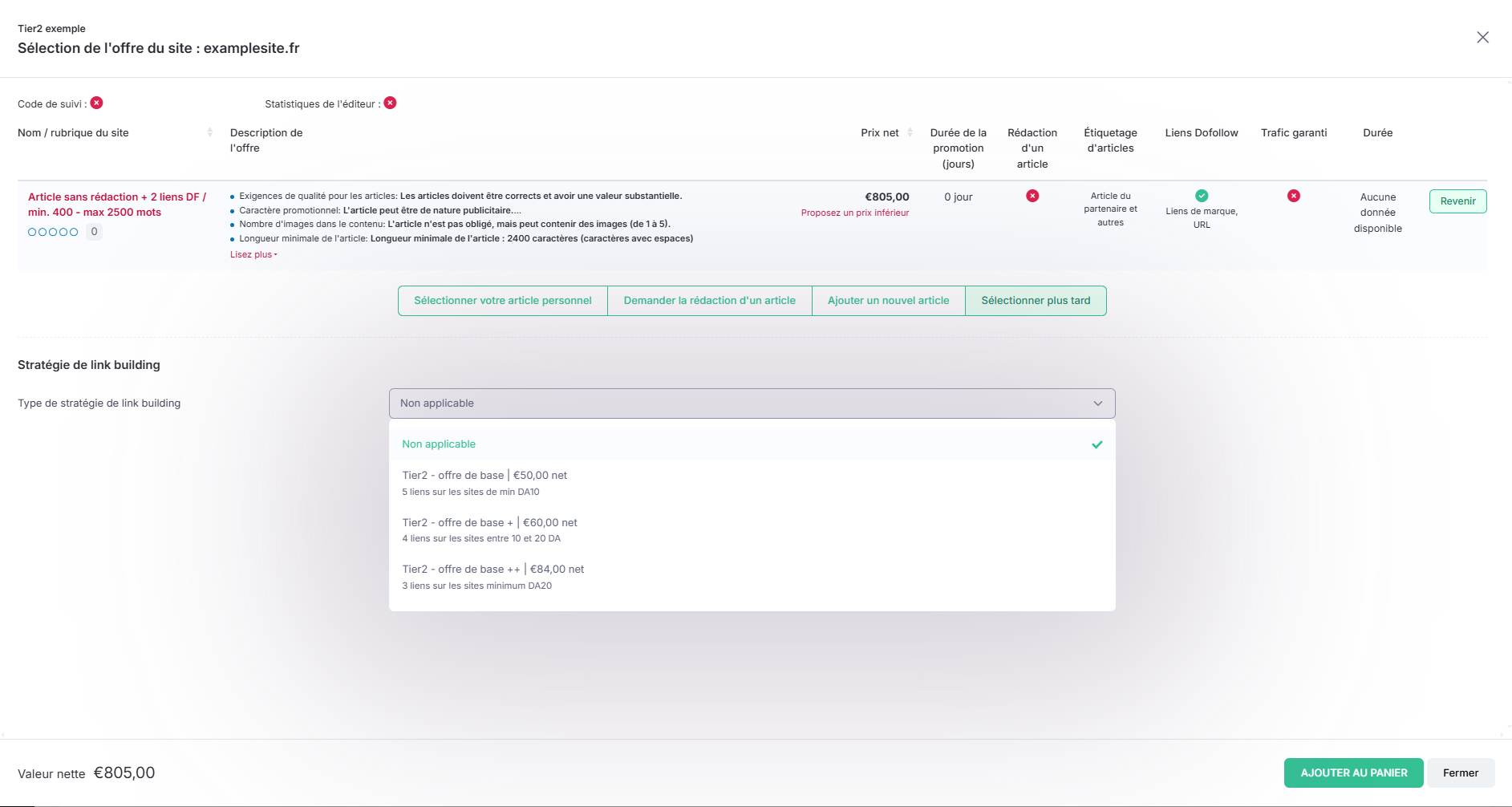The image size is (1512, 807).
Task: Click the dropdown chevron arrow
Action: tap(1098, 403)
